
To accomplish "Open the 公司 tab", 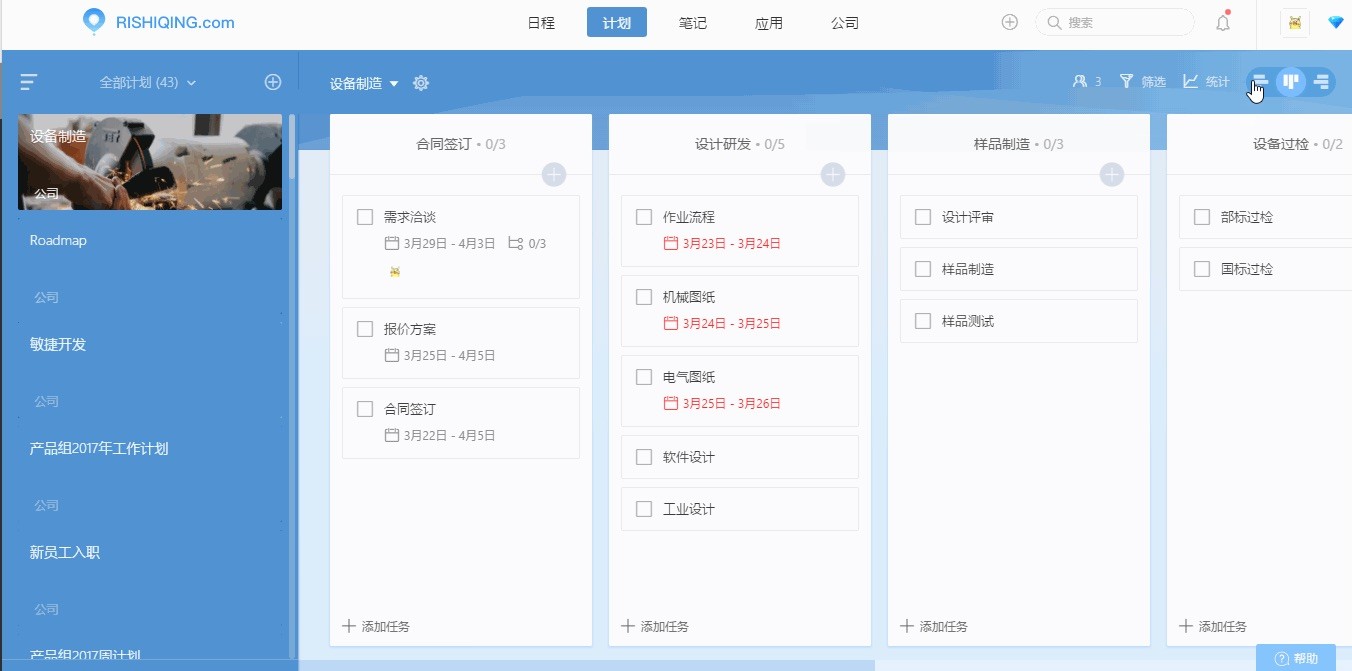I will click(x=845, y=22).
